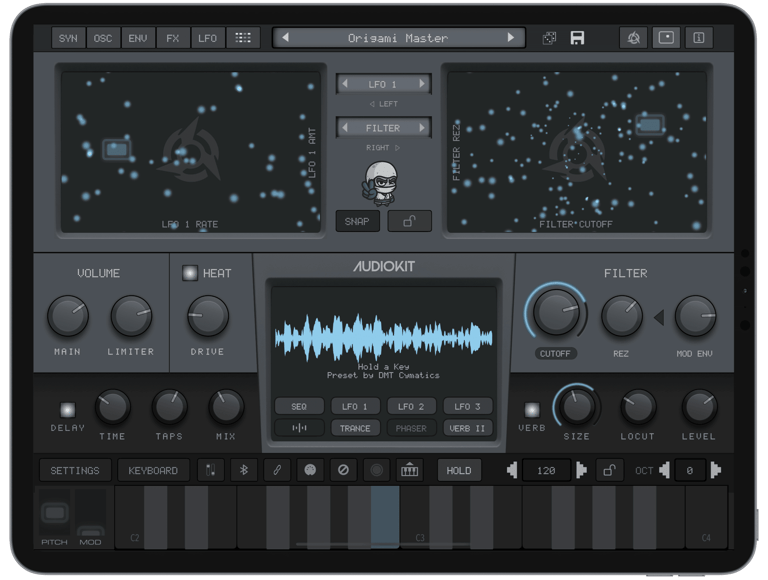Open the XY pad view icon
This screenshot has height=580, width=768.
pyautogui.click(x=666, y=38)
